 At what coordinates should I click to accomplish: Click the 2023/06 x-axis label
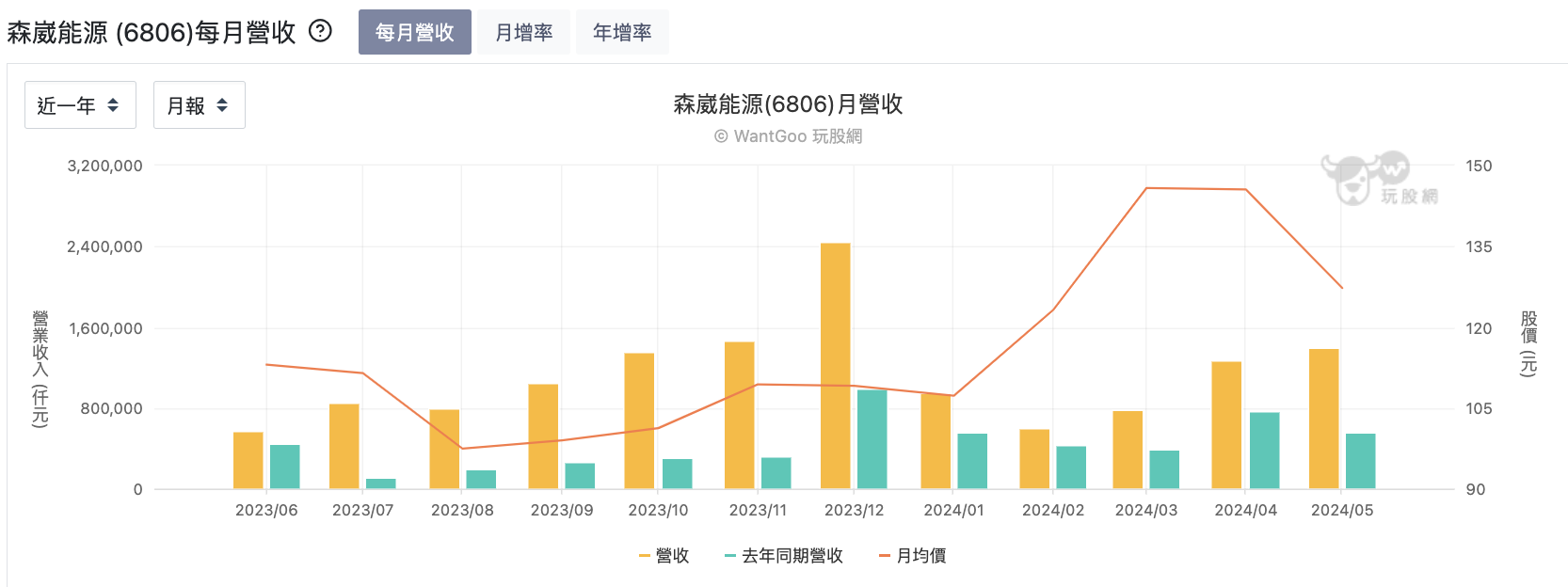click(266, 510)
